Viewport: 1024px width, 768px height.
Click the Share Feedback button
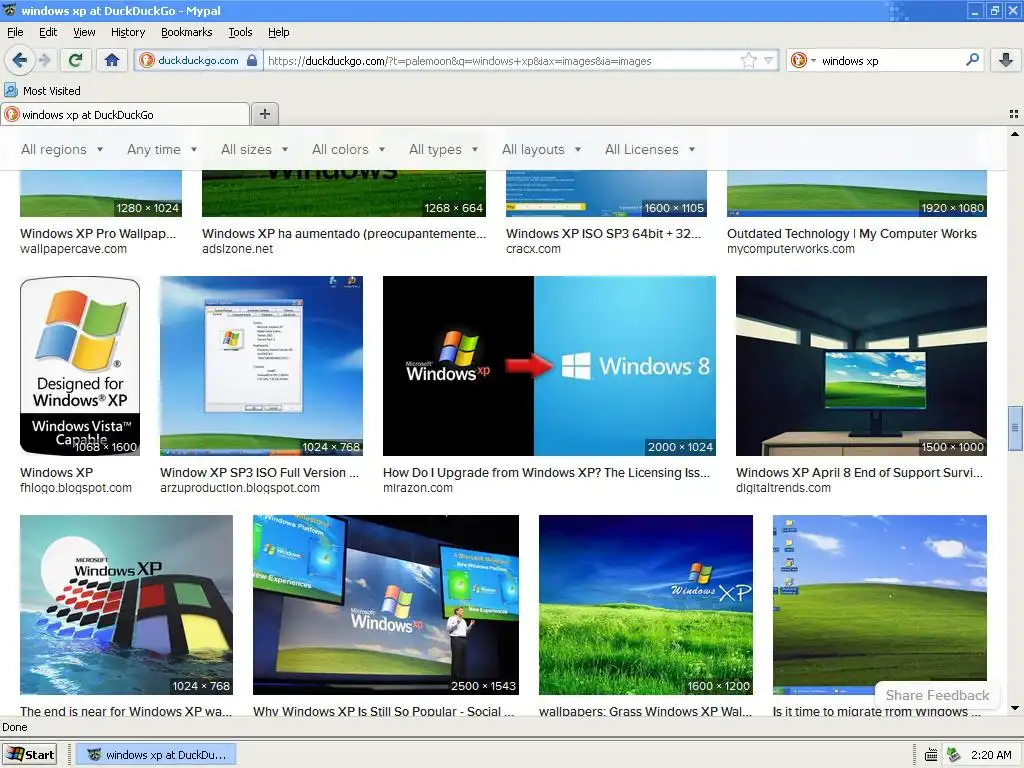(x=937, y=695)
